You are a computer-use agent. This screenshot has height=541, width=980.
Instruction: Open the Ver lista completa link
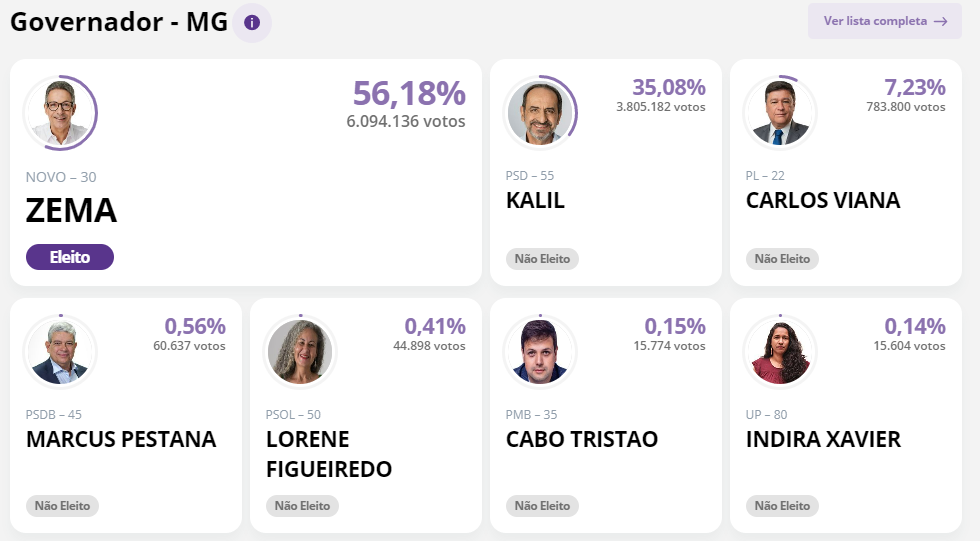(x=875, y=21)
